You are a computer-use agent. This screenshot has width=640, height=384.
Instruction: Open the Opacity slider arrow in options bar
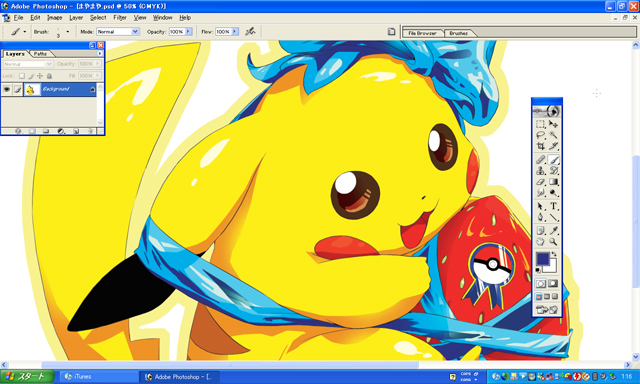click(x=189, y=31)
